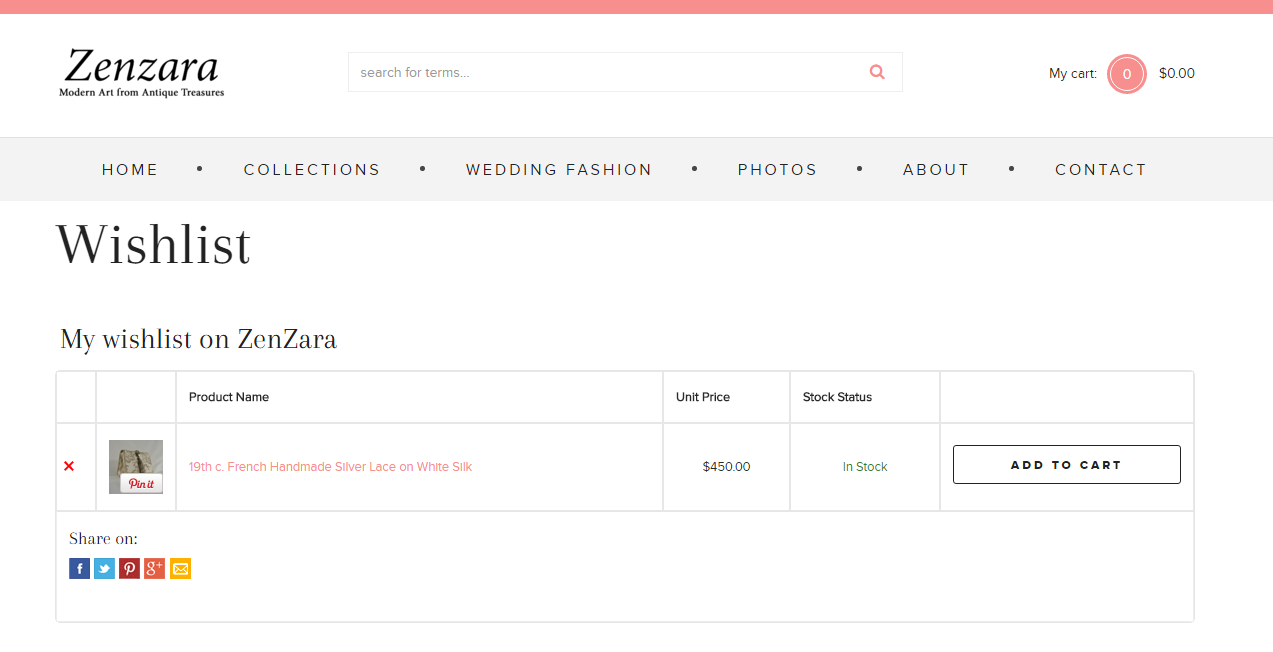
Task: Open the 19th c. French Handmade Silver Lace link
Action: click(x=330, y=467)
